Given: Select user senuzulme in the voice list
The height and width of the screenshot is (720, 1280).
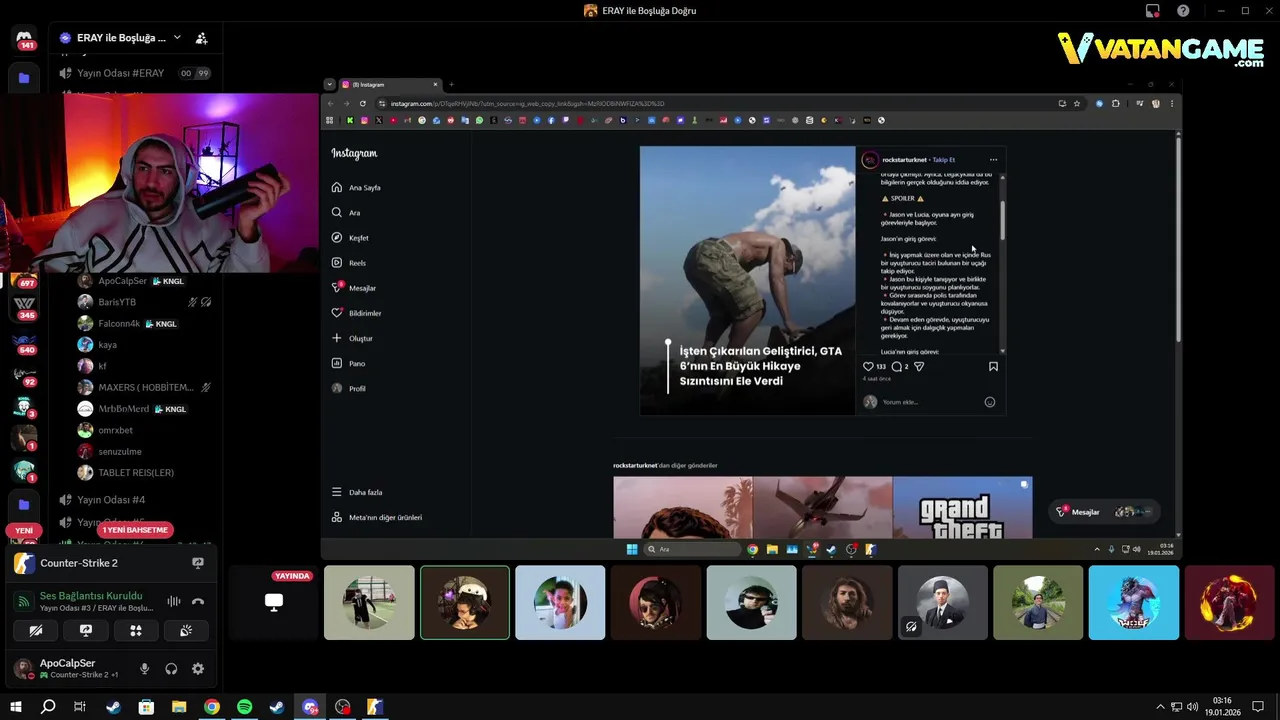Looking at the screenshot, I should 119,451.
